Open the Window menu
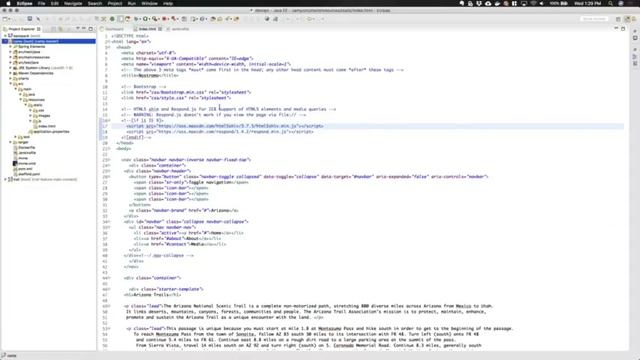The image size is (640, 360). point(149,3)
